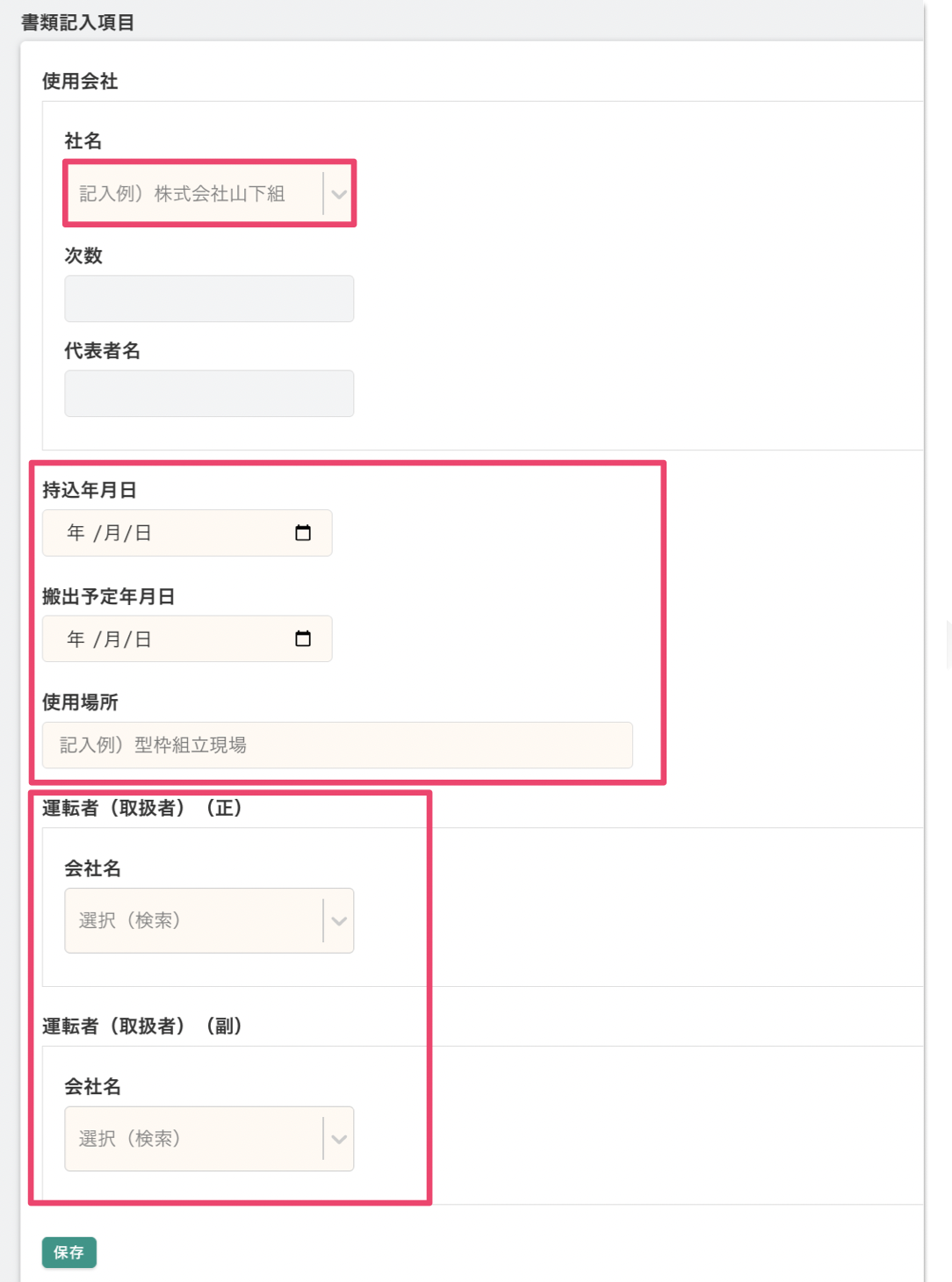Viewport: 952px width, 1282px height.
Task: Click the 選択（検索）field under 運転者（正）
Action: pyautogui.click(x=193, y=921)
